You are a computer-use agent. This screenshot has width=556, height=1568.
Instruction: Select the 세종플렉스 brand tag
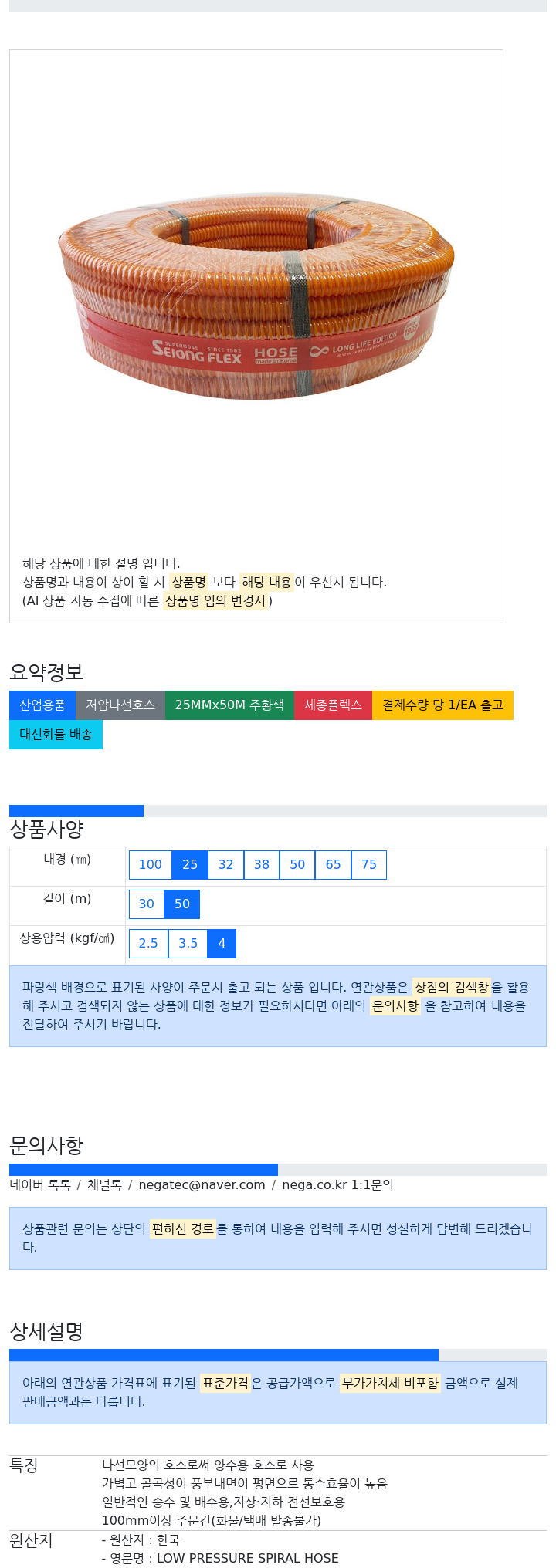333,705
